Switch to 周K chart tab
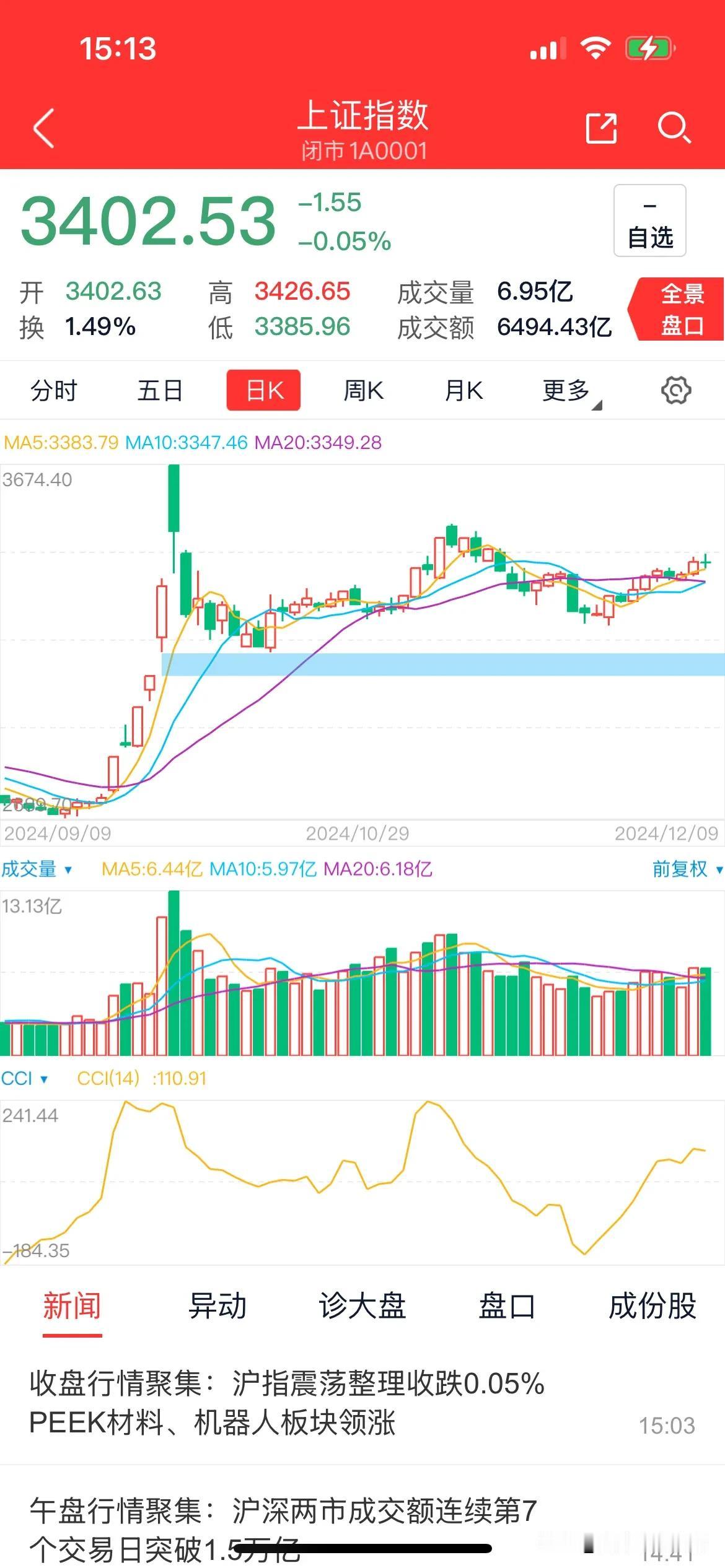Viewport: 725px width, 1568px height. coord(364,391)
